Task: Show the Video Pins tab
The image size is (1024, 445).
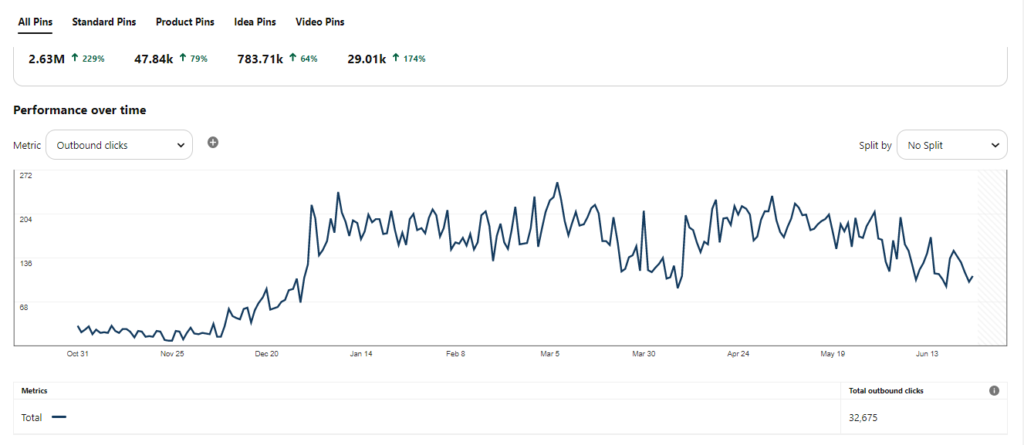Action: pyautogui.click(x=320, y=21)
